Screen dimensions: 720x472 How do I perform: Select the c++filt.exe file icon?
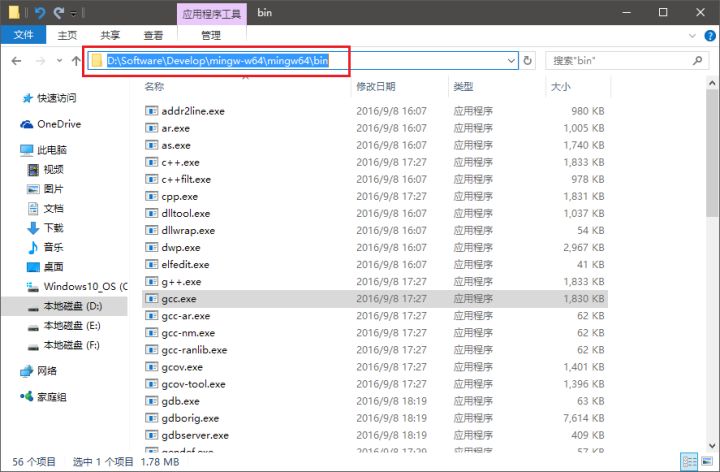click(152, 179)
